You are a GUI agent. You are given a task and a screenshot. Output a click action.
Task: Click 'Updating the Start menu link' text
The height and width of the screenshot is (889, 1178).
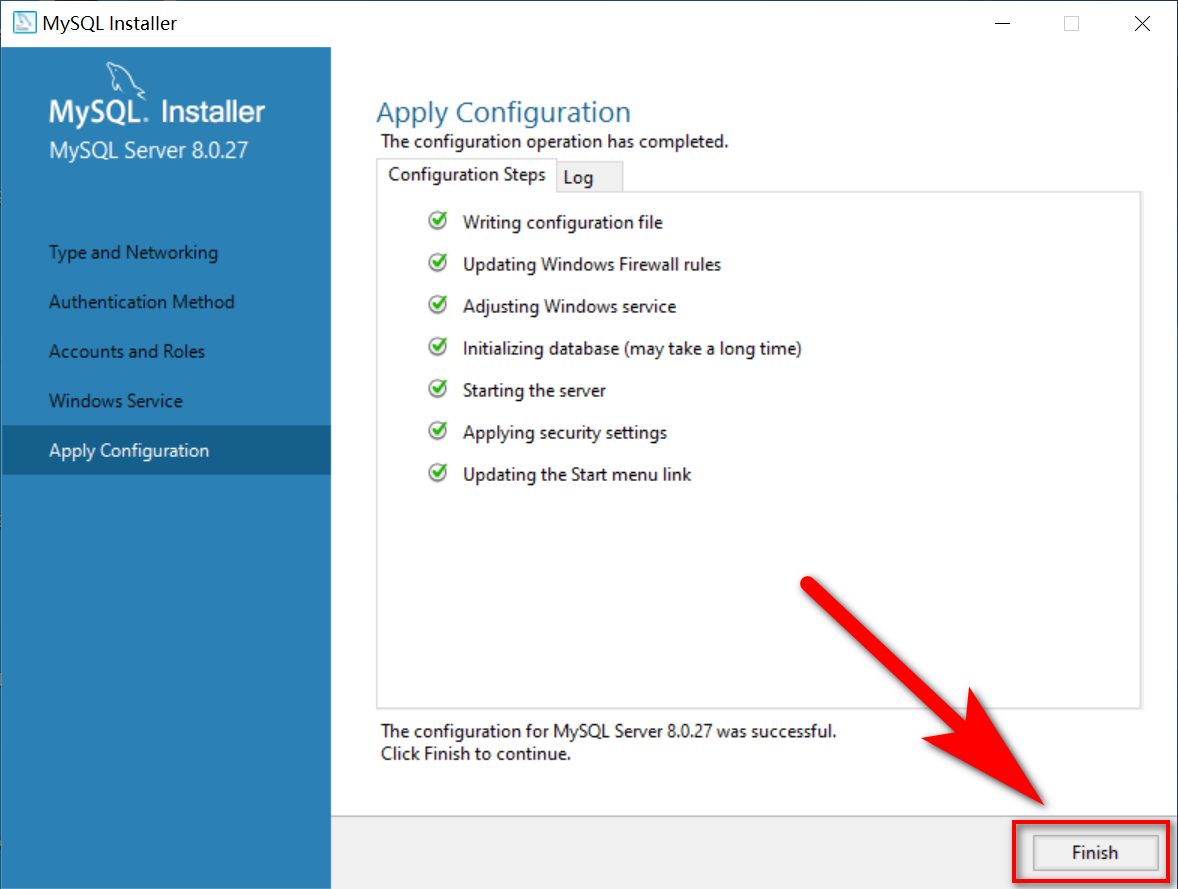click(577, 475)
